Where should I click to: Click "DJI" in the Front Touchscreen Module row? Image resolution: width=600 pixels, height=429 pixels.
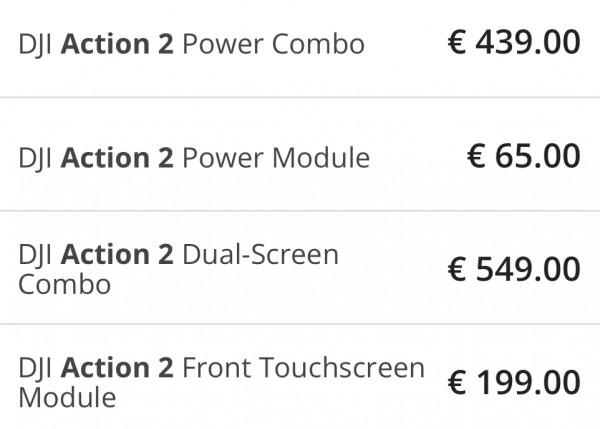pyautogui.click(x=36, y=369)
